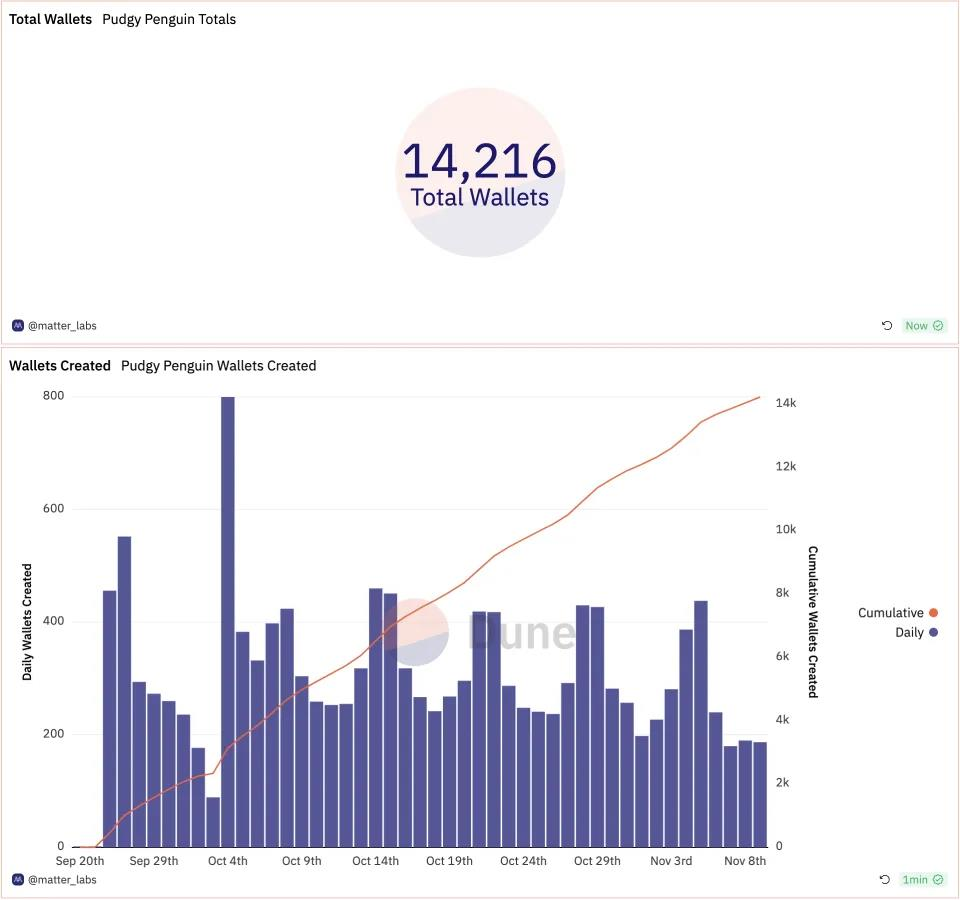
Task: Click the purple Daily legend dot
Action: [x=934, y=632]
